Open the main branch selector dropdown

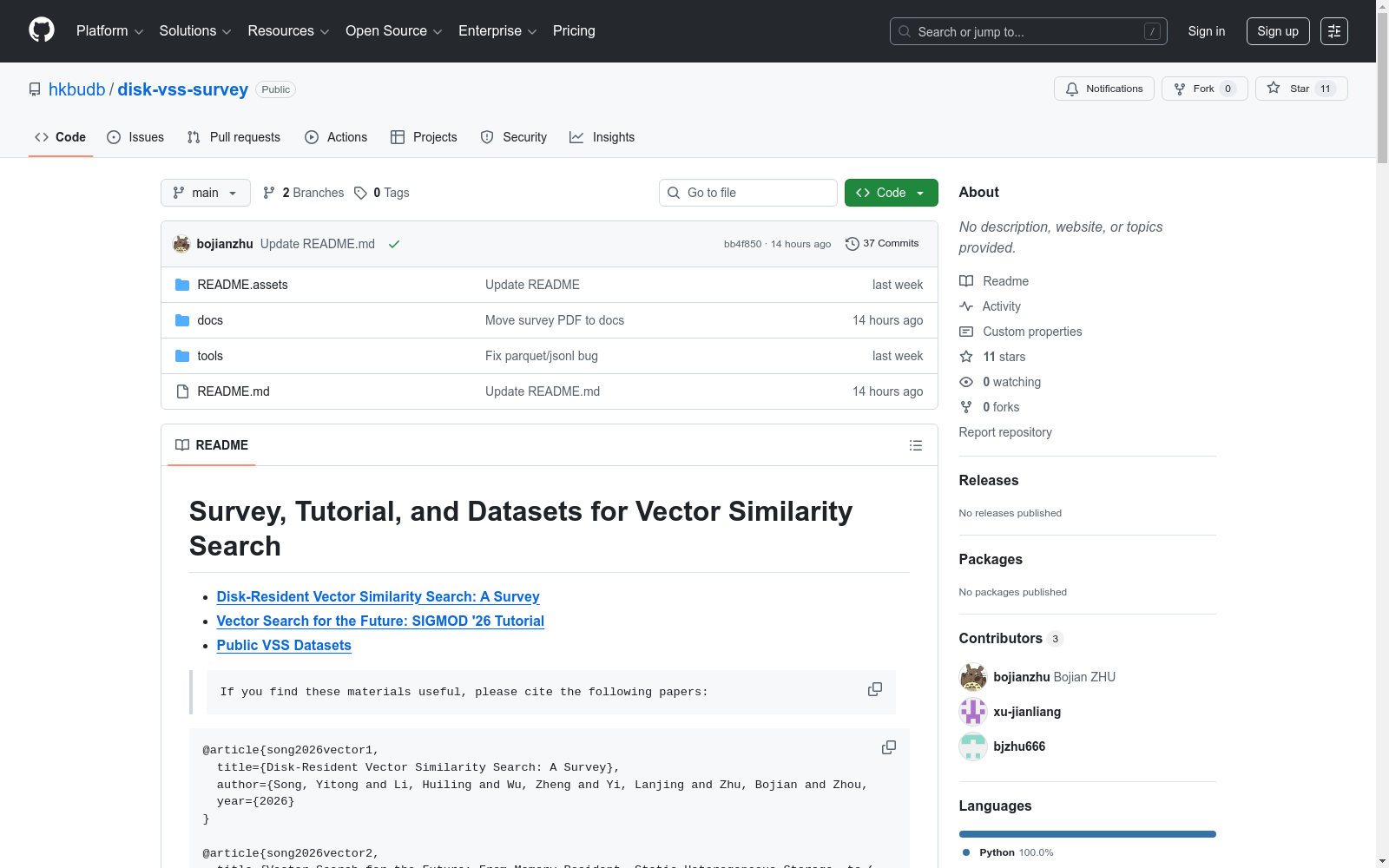point(206,193)
